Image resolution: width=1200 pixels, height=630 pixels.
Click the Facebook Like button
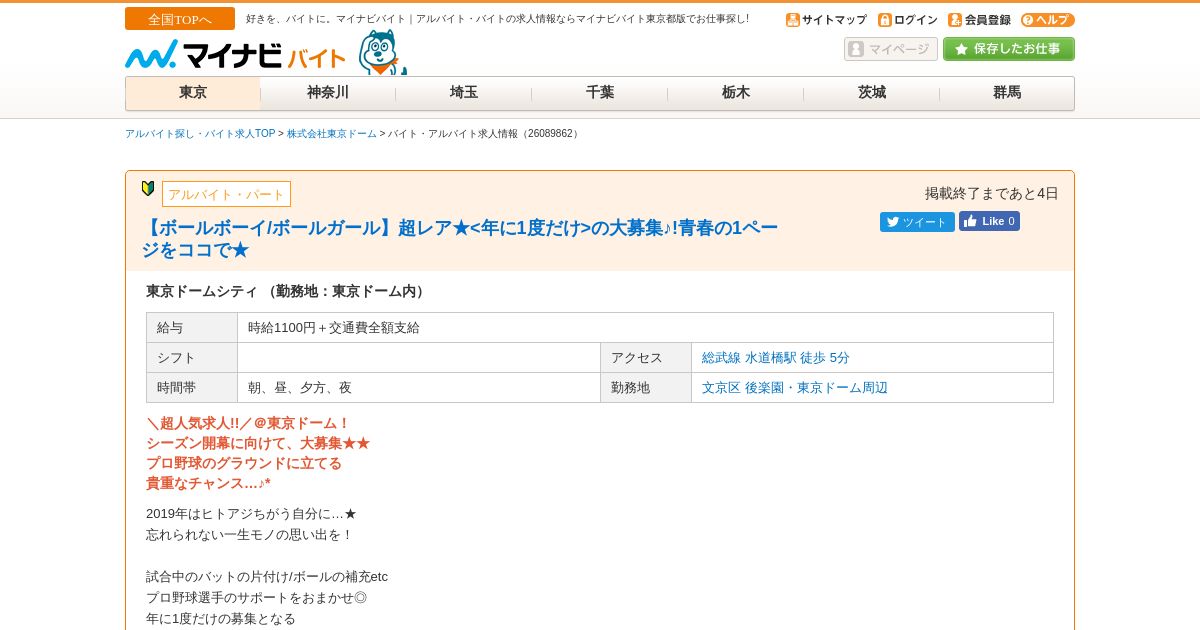[x=989, y=221]
